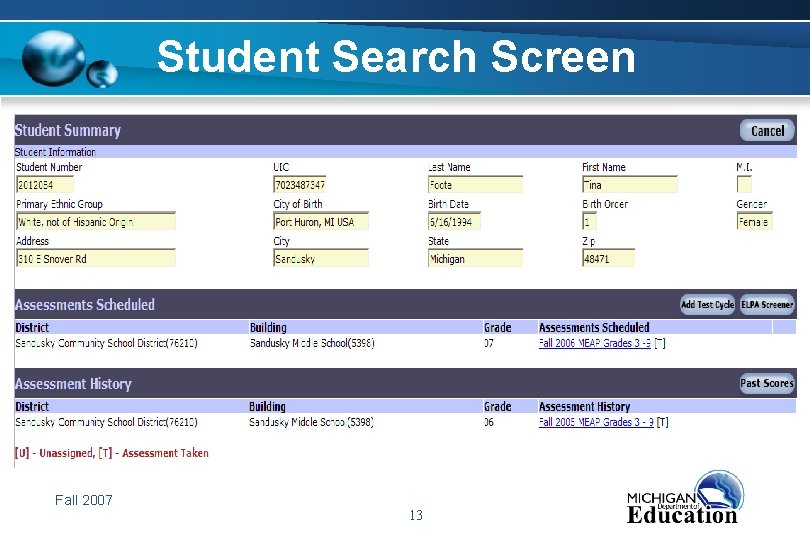Select the Last Name field
The width and height of the screenshot is (810, 540).
click(x=475, y=184)
